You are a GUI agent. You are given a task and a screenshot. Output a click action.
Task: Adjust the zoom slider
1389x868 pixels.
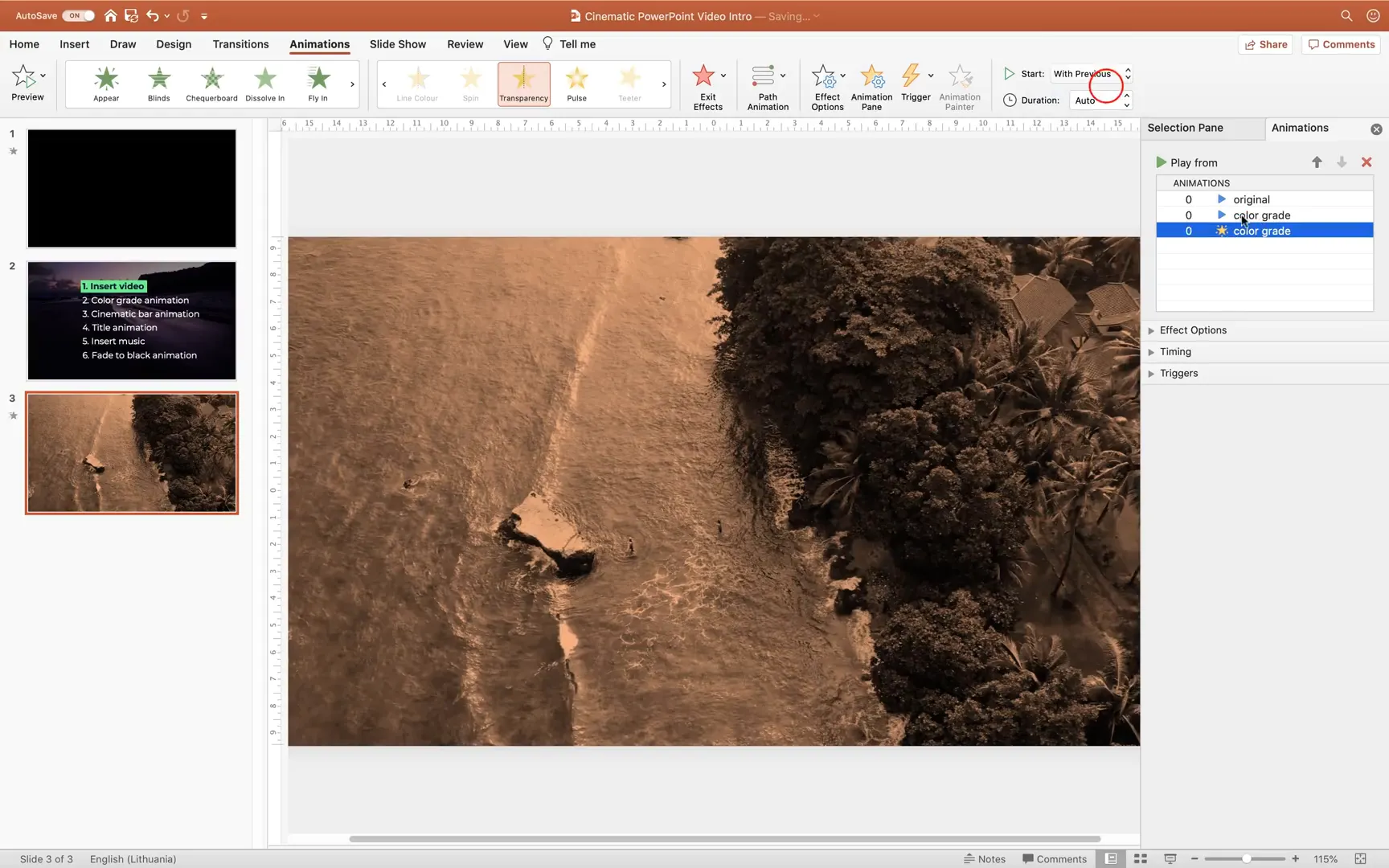[1246, 858]
